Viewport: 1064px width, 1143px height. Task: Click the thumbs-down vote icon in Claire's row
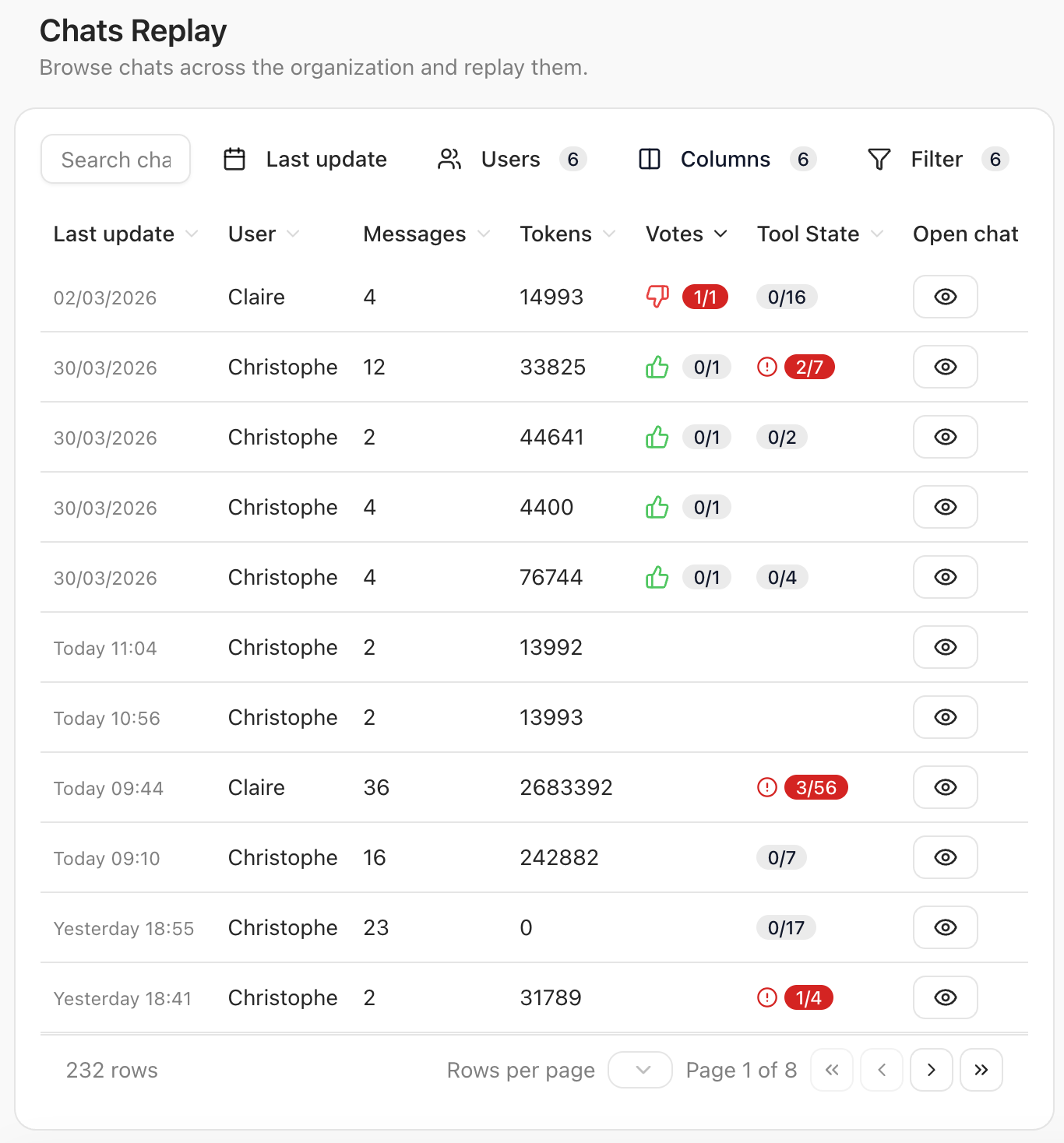[x=657, y=297]
